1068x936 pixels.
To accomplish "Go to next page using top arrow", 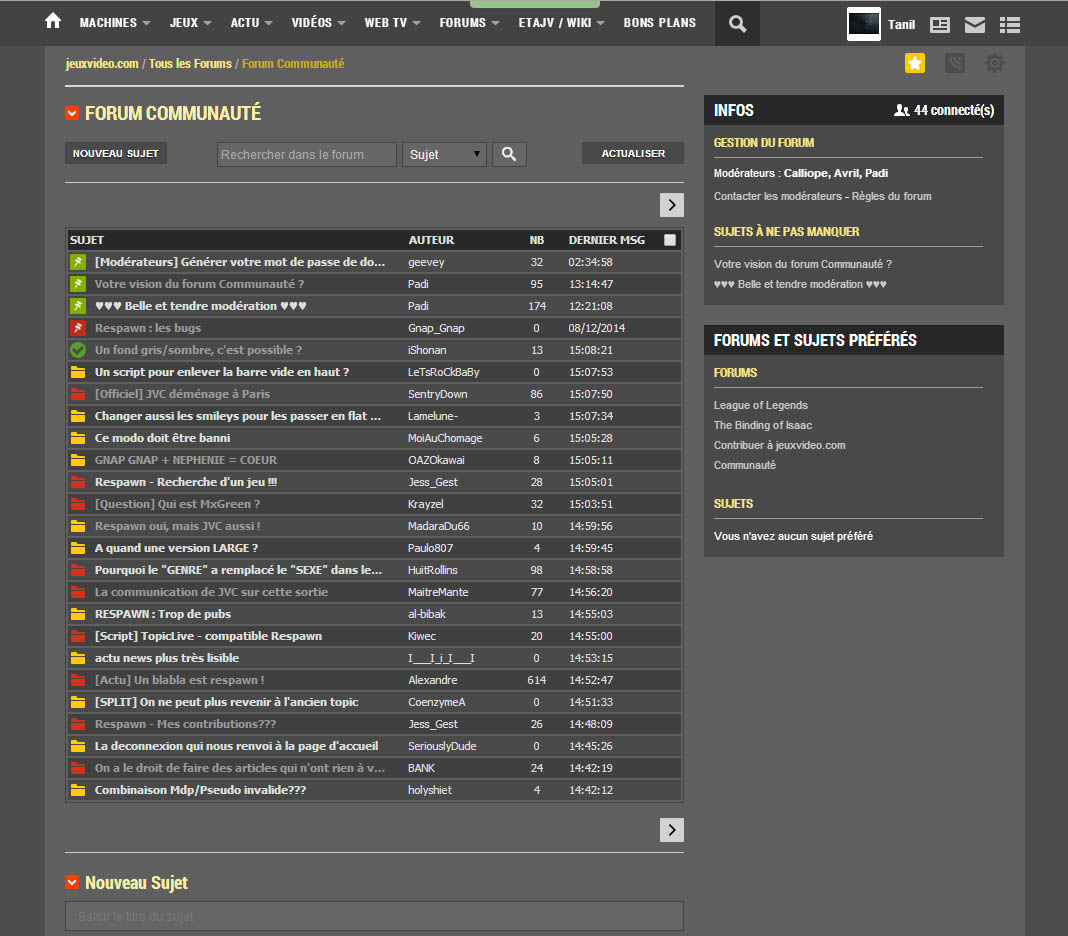I will 672,205.
